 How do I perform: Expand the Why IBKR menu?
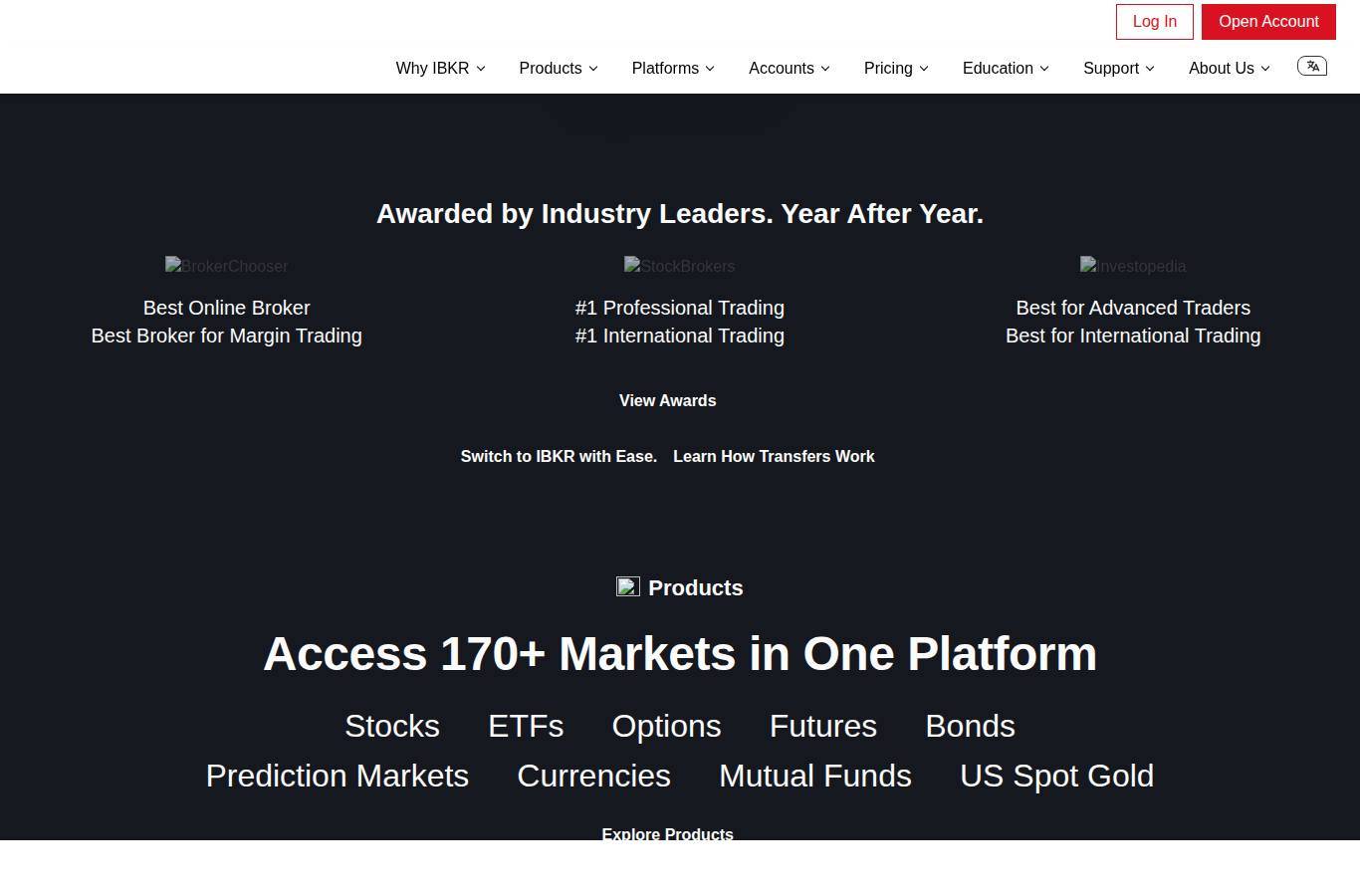440,68
